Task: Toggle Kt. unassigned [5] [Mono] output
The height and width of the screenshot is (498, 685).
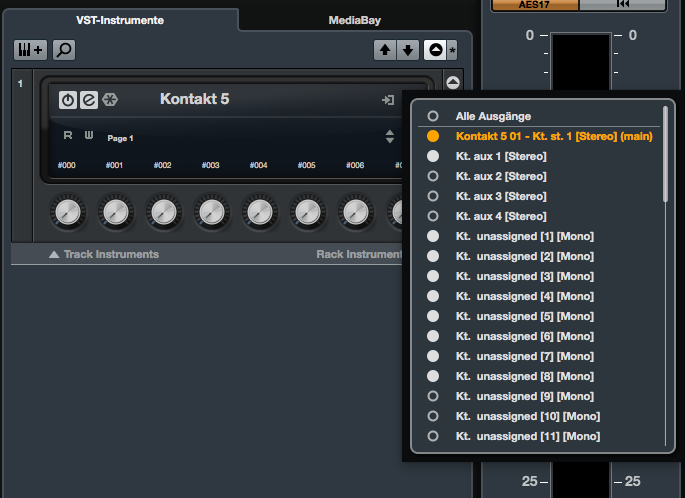Action: (540, 316)
